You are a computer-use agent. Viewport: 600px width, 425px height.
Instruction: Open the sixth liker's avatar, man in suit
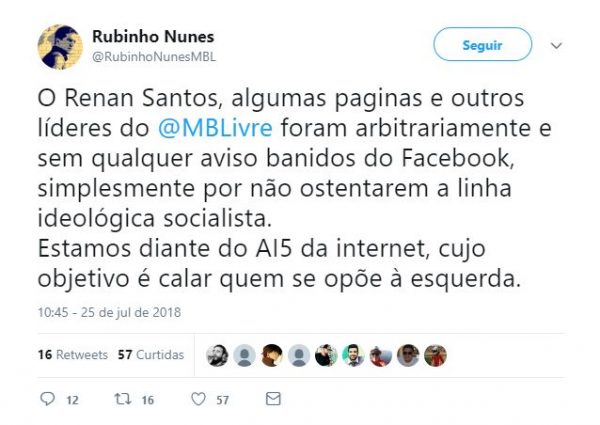[353, 355]
